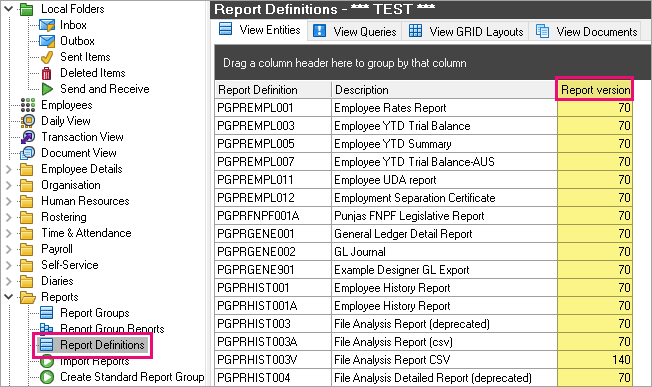Select Report Group Reports in the tree
The width and height of the screenshot is (652, 387).
pyautogui.click(x=112, y=329)
